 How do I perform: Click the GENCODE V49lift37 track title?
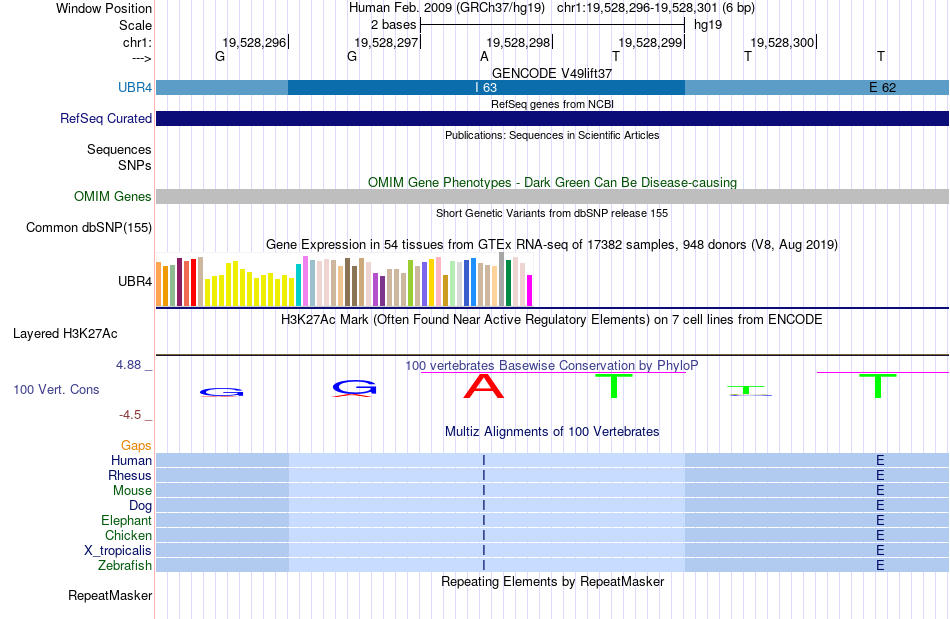point(552,73)
